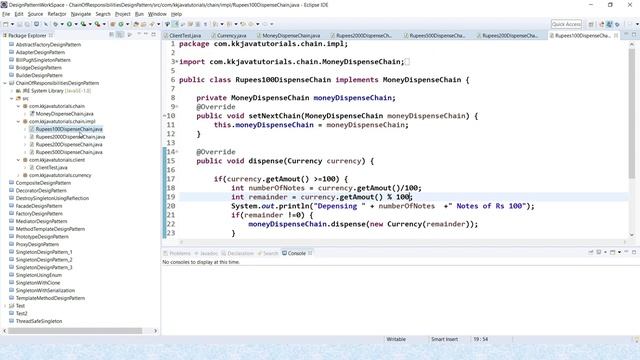
Task: Collapse the dispense method at line 14
Action: (x=176, y=152)
